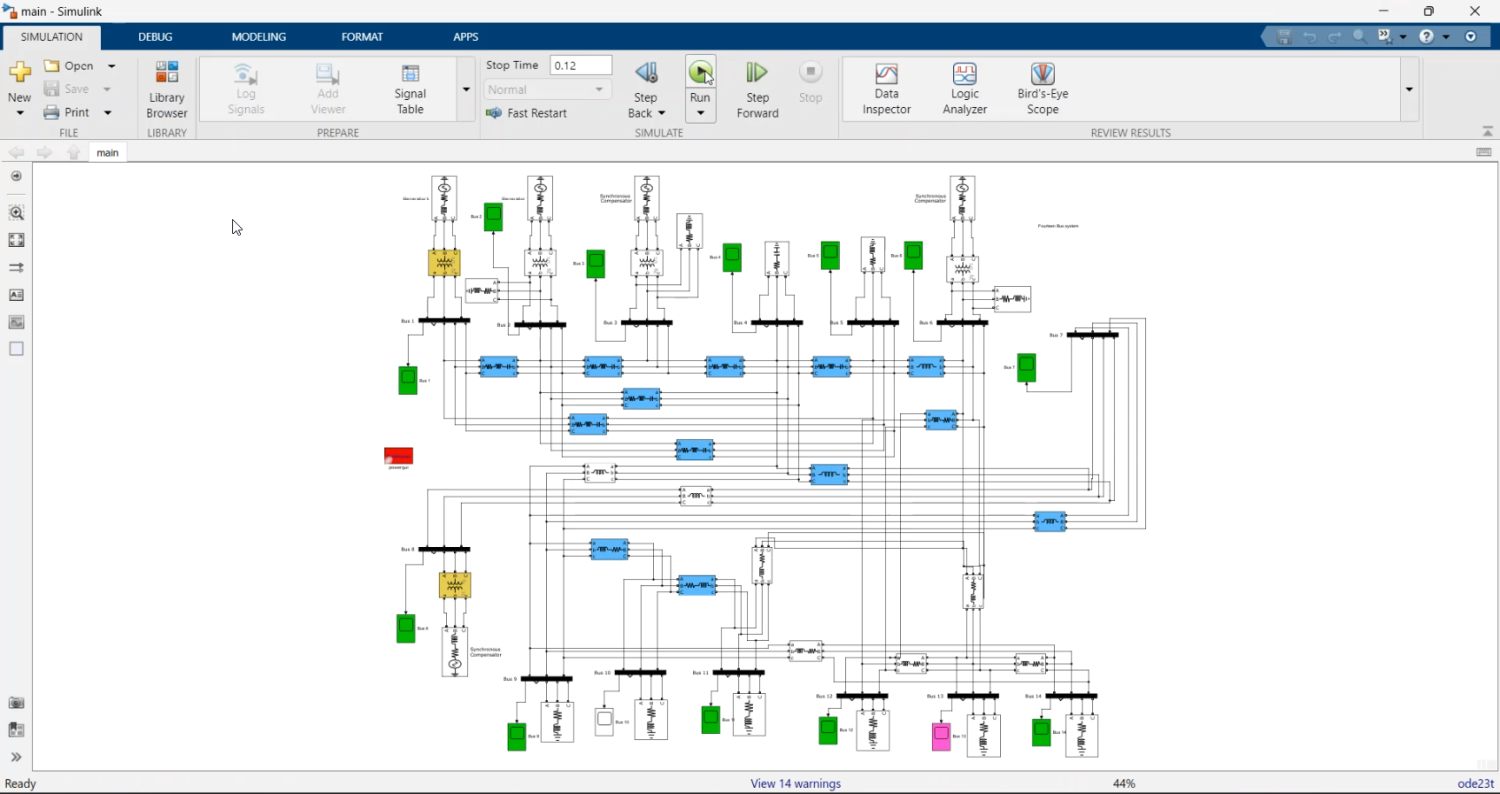Viewport: 1500px width, 794px height.
Task: Open the Logic Analyzer
Action: 963,89
